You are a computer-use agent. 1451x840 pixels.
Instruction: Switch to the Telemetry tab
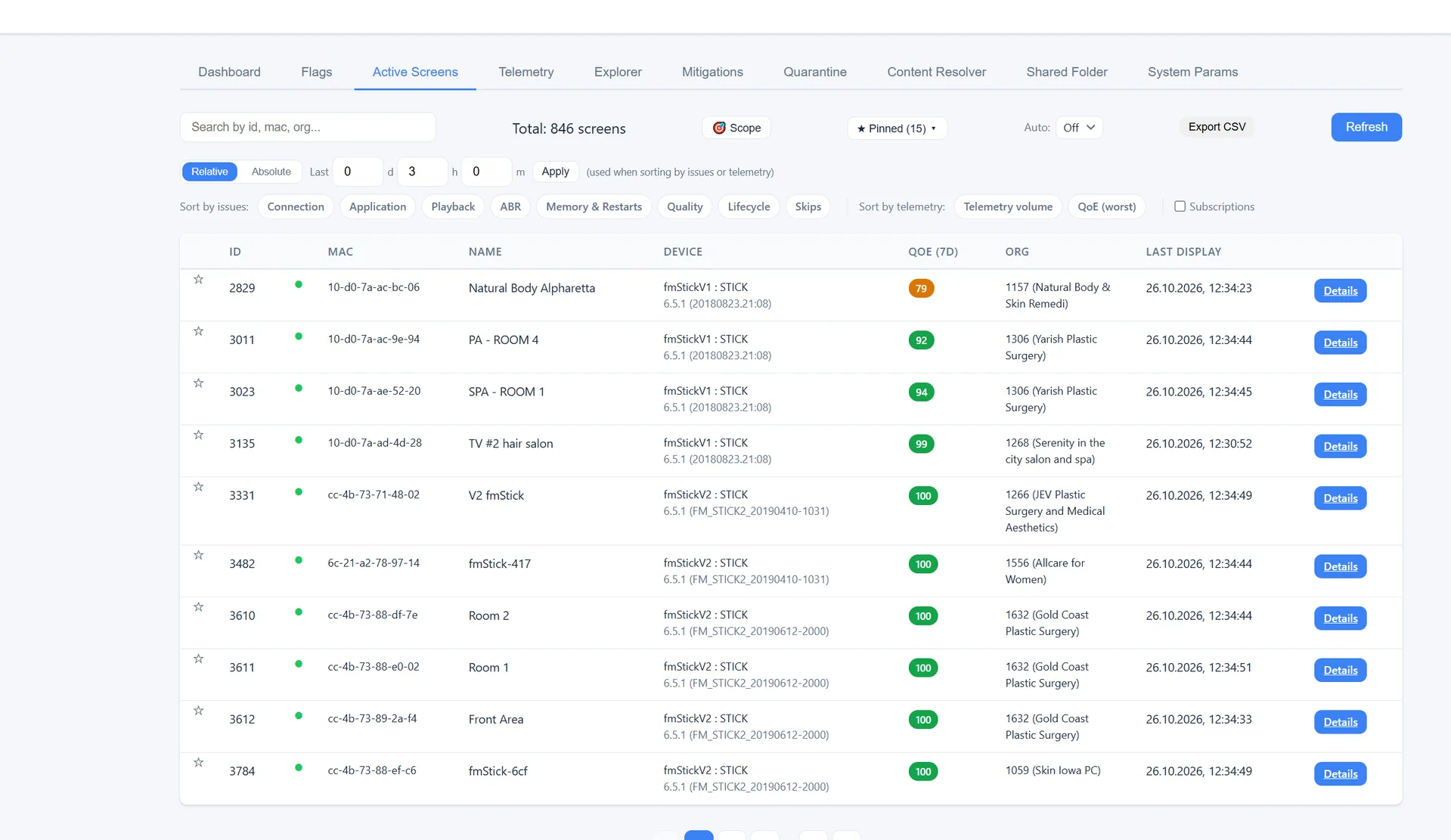526,72
